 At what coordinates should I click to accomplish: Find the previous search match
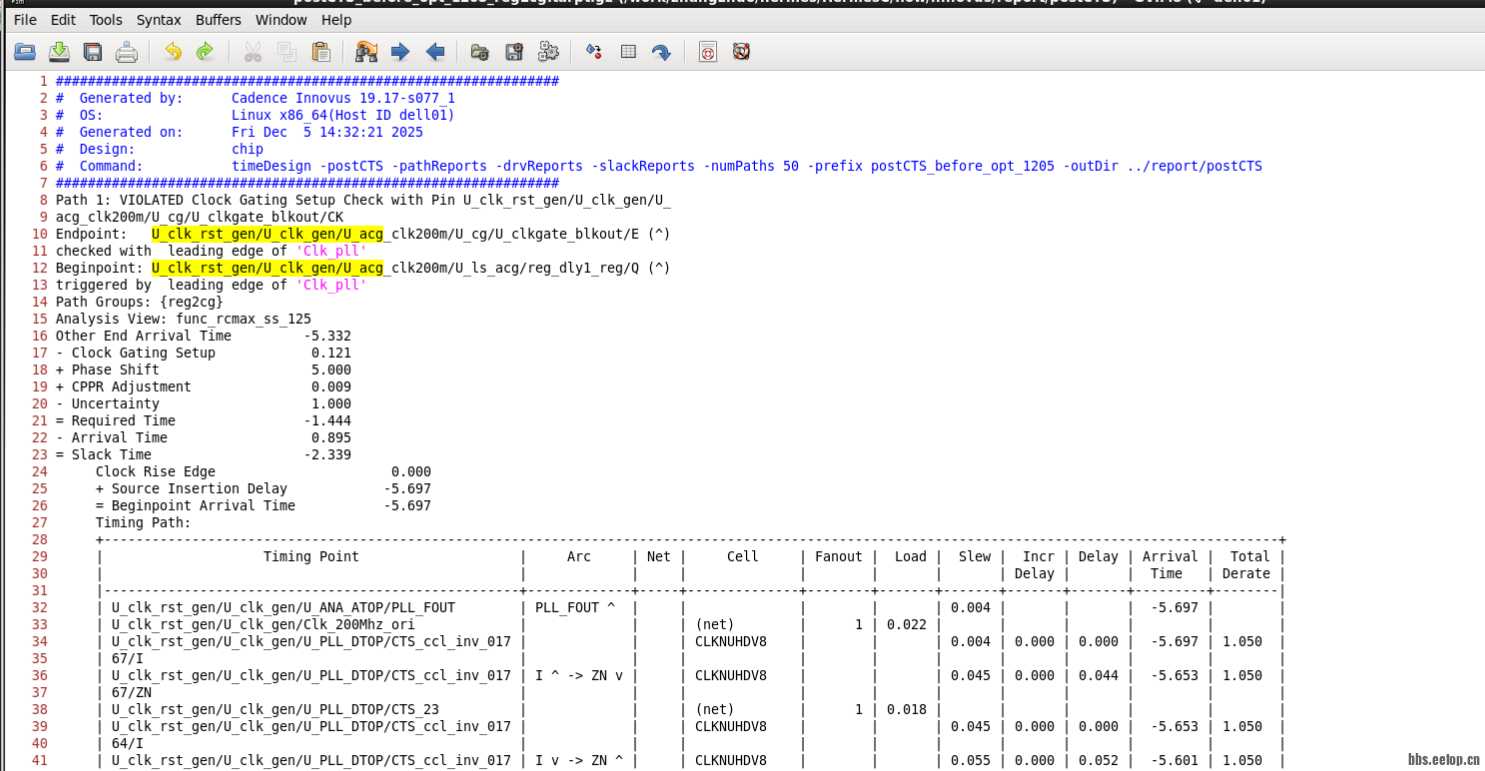pyautogui.click(x=434, y=51)
